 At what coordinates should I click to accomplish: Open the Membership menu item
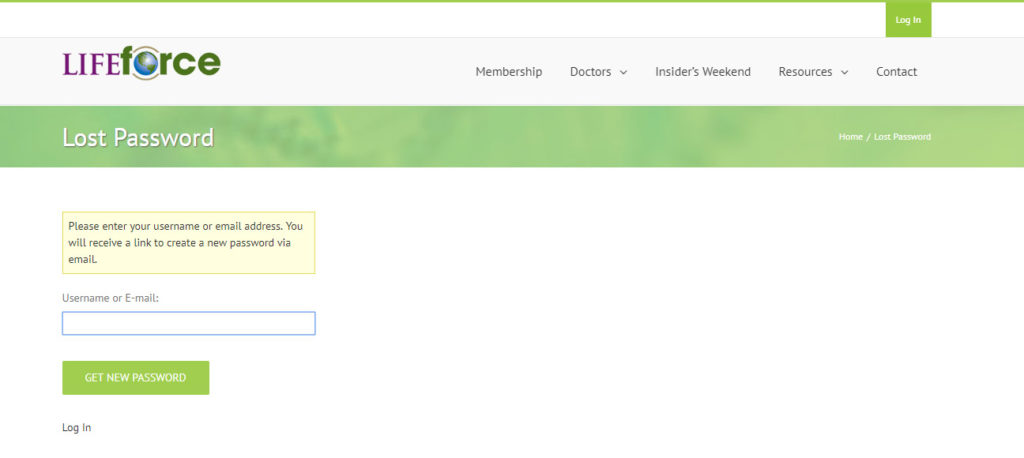point(508,72)
